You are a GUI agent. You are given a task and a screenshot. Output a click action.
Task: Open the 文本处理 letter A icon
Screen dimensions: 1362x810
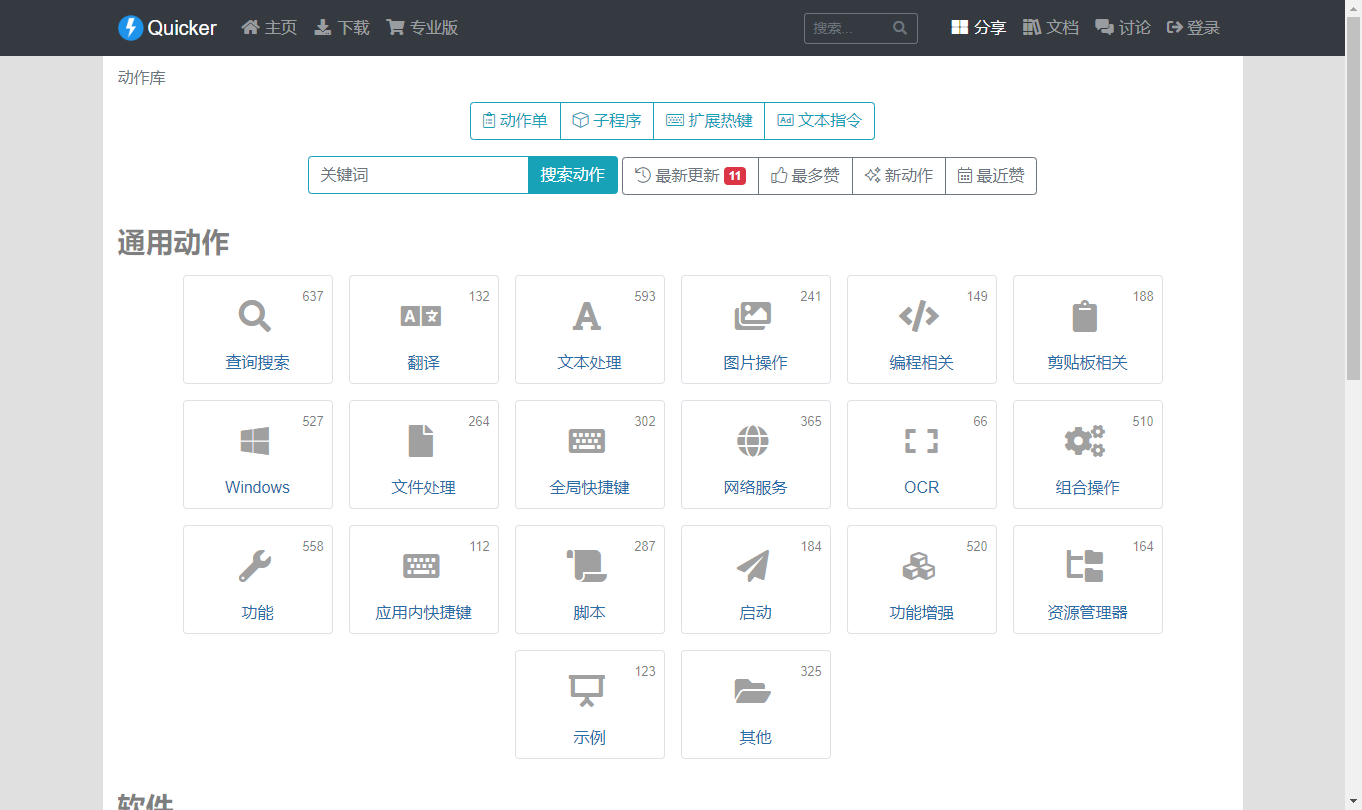coord(587,316)
